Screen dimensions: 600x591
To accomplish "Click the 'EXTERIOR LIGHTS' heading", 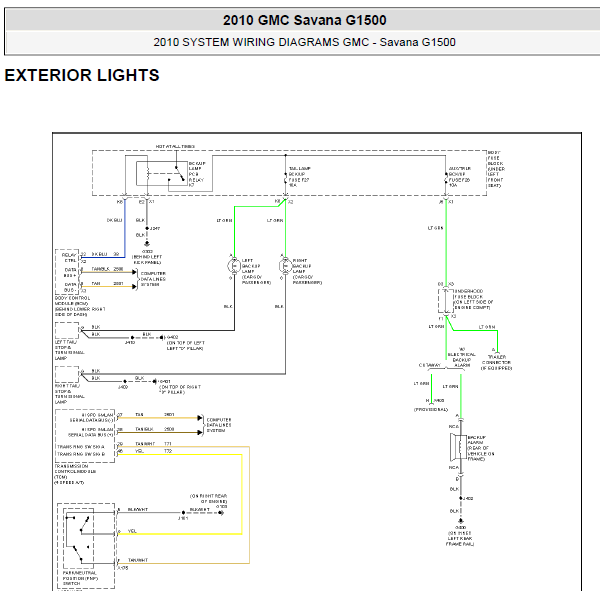I will click(82, 75).
